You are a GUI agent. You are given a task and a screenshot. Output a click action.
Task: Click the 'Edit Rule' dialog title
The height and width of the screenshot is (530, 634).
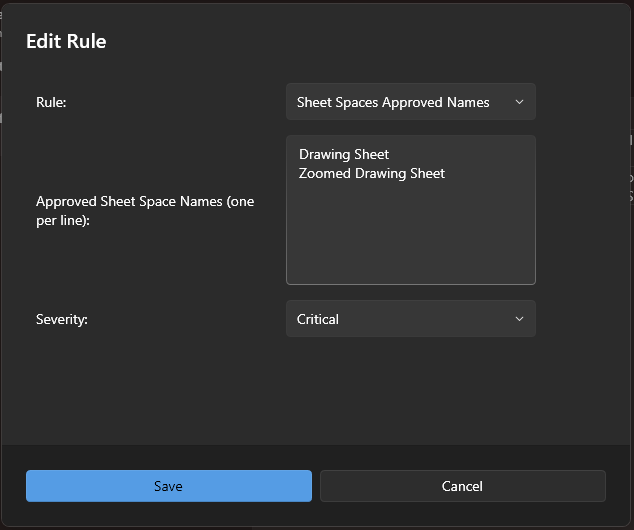point(66,41)
